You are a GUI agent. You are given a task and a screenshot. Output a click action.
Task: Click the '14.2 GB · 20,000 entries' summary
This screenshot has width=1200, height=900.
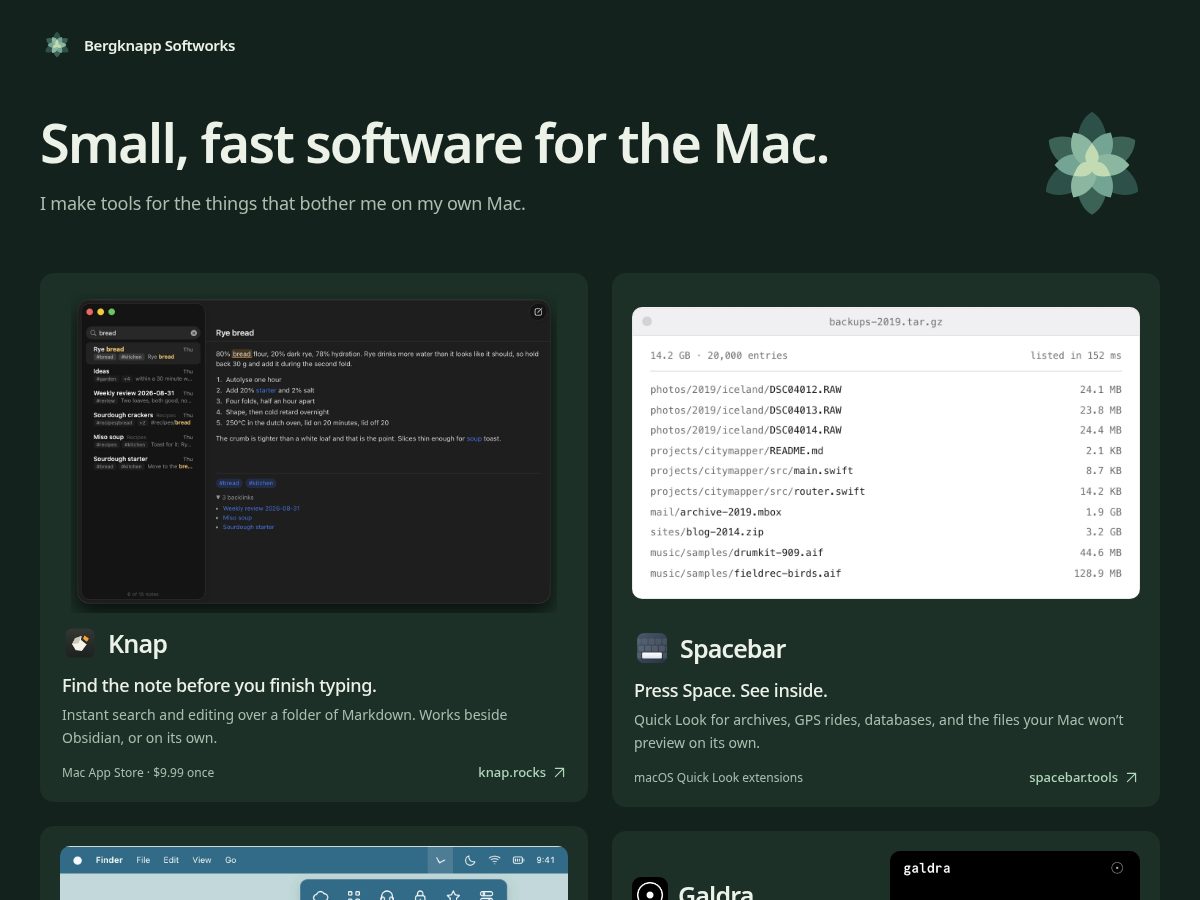pos(719,355)
